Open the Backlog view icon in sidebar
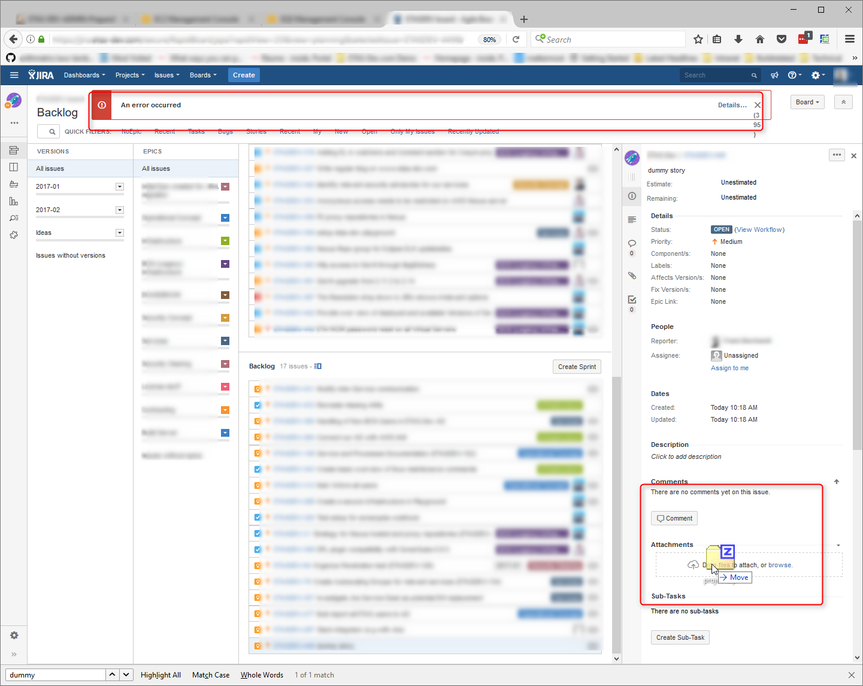Image resolution: width=863 pixels, height=686 pixels. coord(14,150)
